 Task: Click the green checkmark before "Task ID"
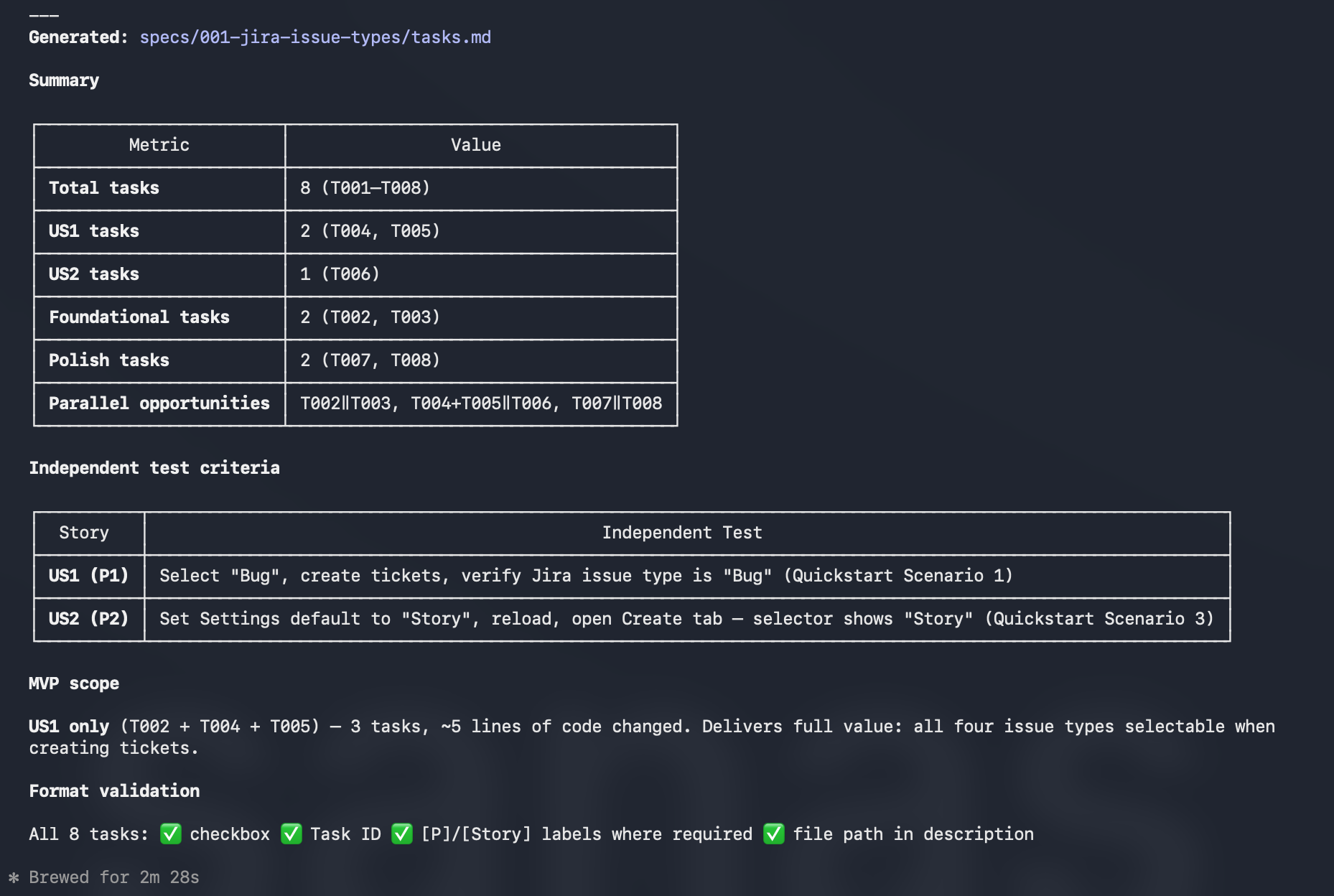pyautogui.click(x=291, y=834)
